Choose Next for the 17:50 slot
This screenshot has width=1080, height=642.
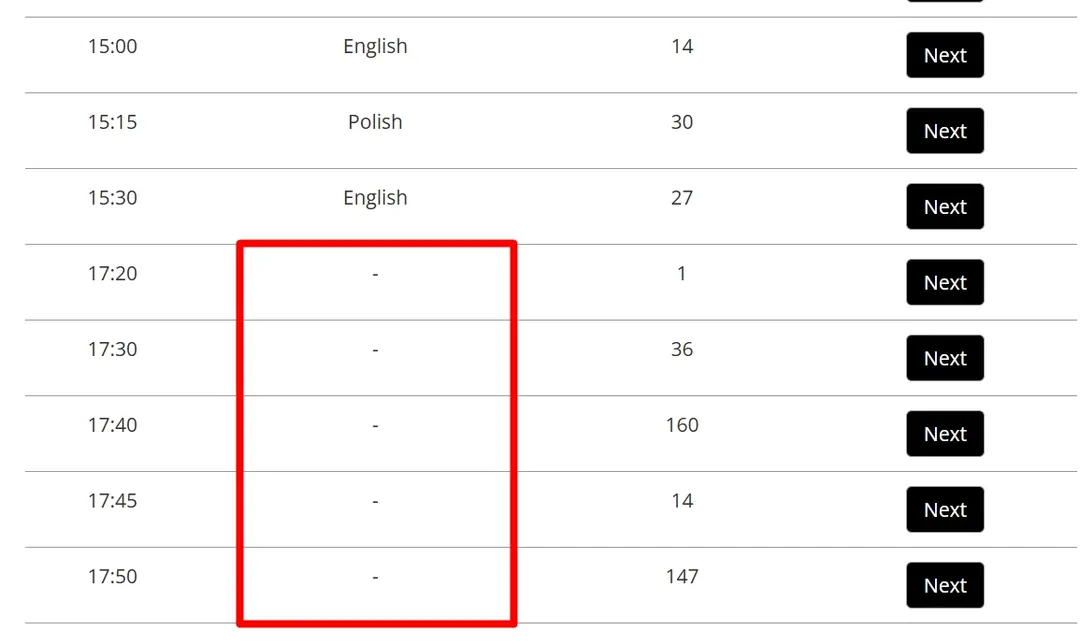[944, 586]
